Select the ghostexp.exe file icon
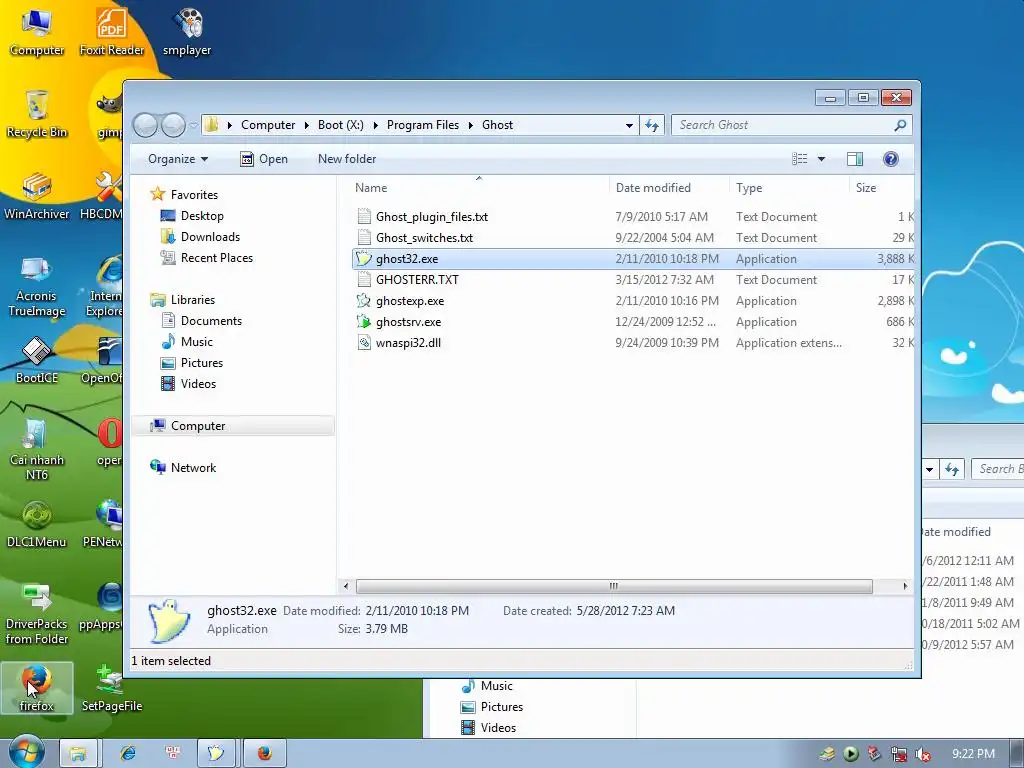The height and width of the screenshot is (768, 1024). 364,300
